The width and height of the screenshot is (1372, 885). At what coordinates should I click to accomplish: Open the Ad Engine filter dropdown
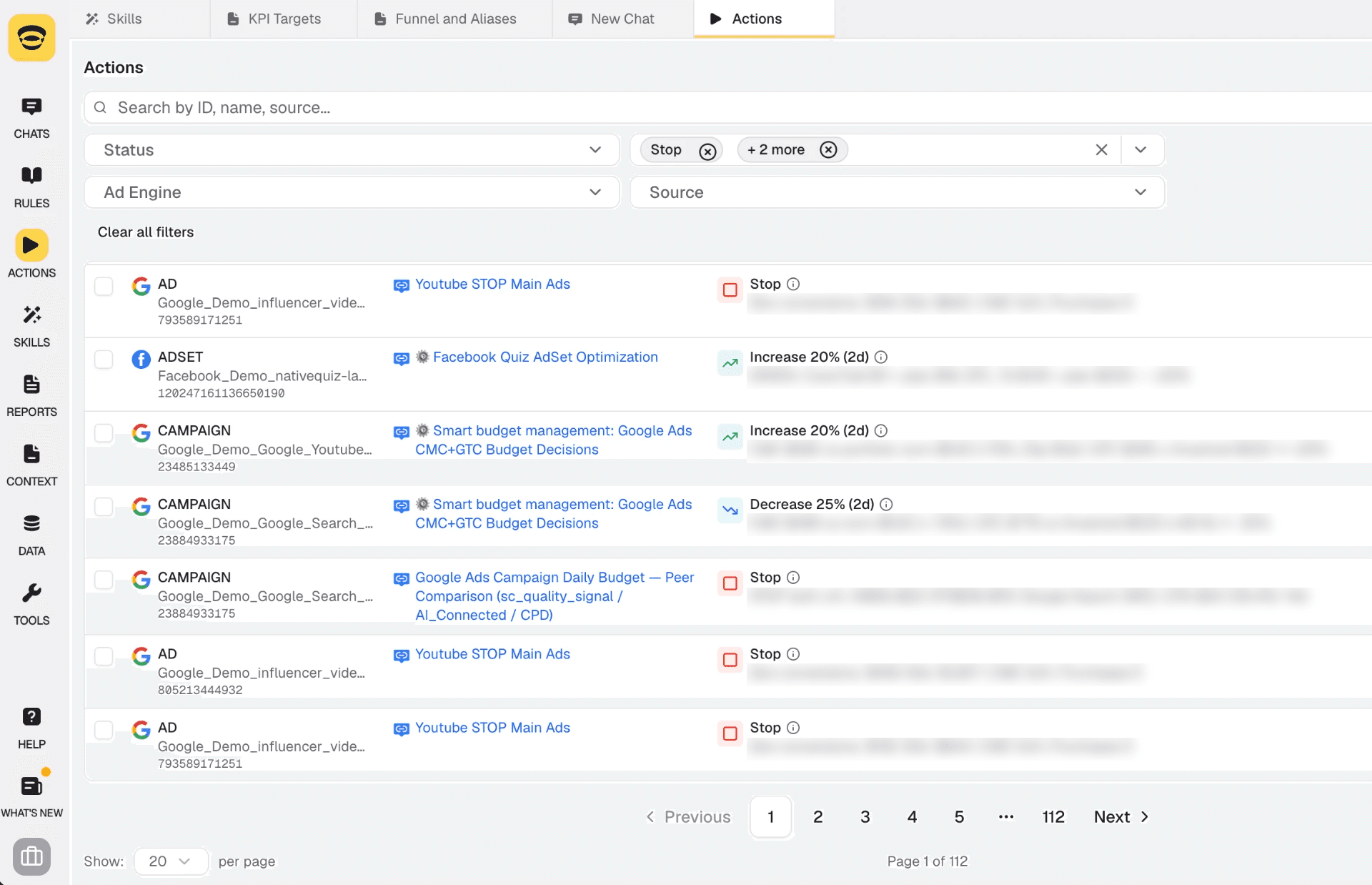[352, 192]
